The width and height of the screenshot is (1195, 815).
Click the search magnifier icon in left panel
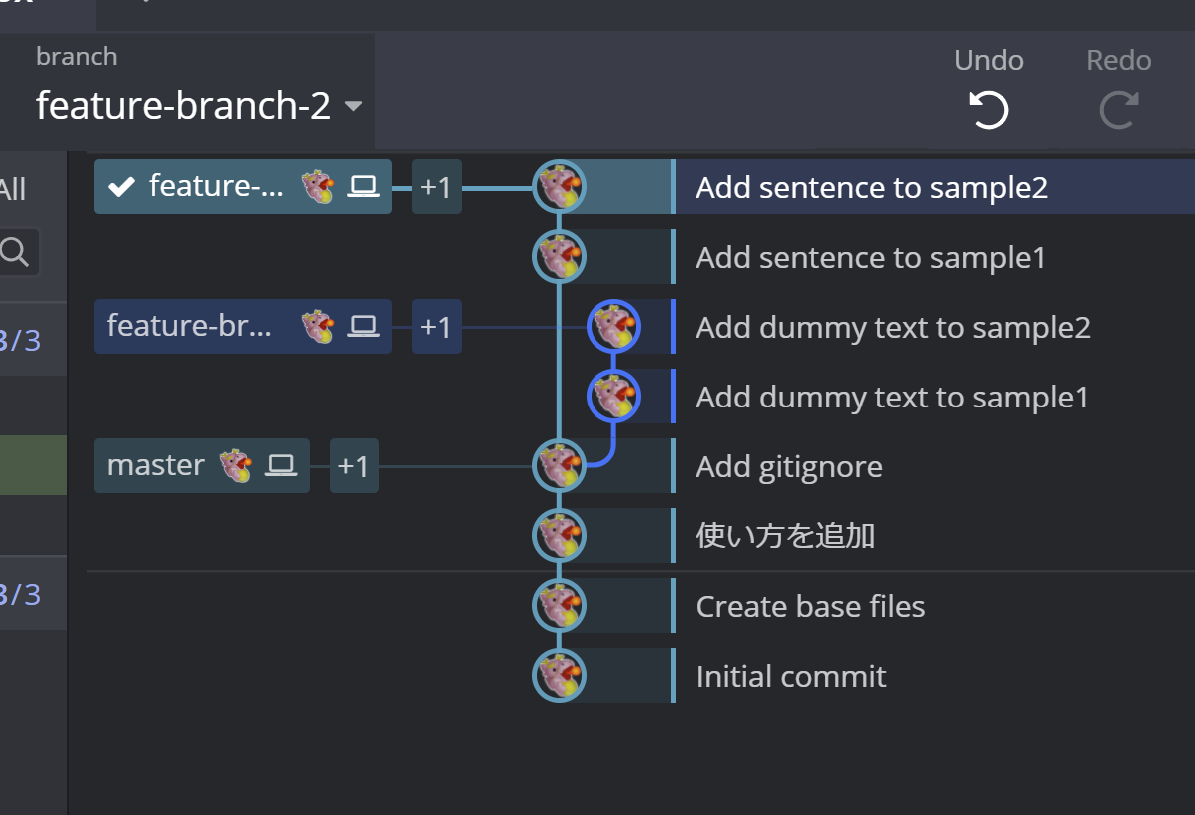tap(15, 252)
